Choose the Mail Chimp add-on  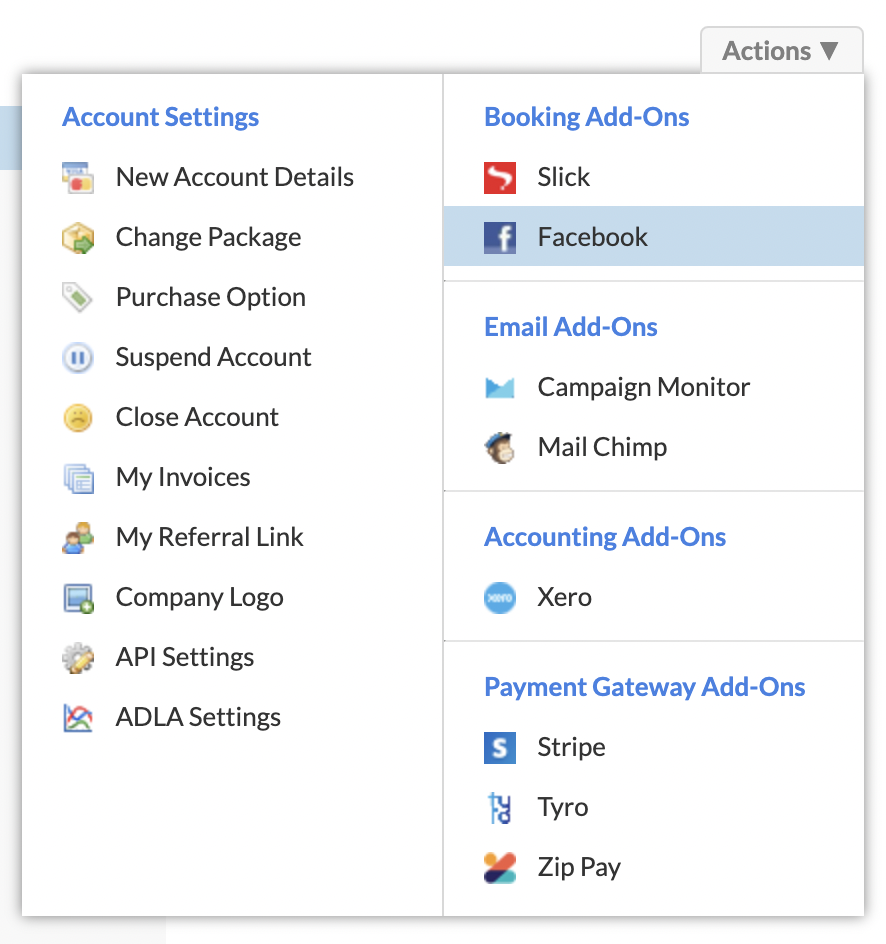pyautogui.click(x=654, y=448)
